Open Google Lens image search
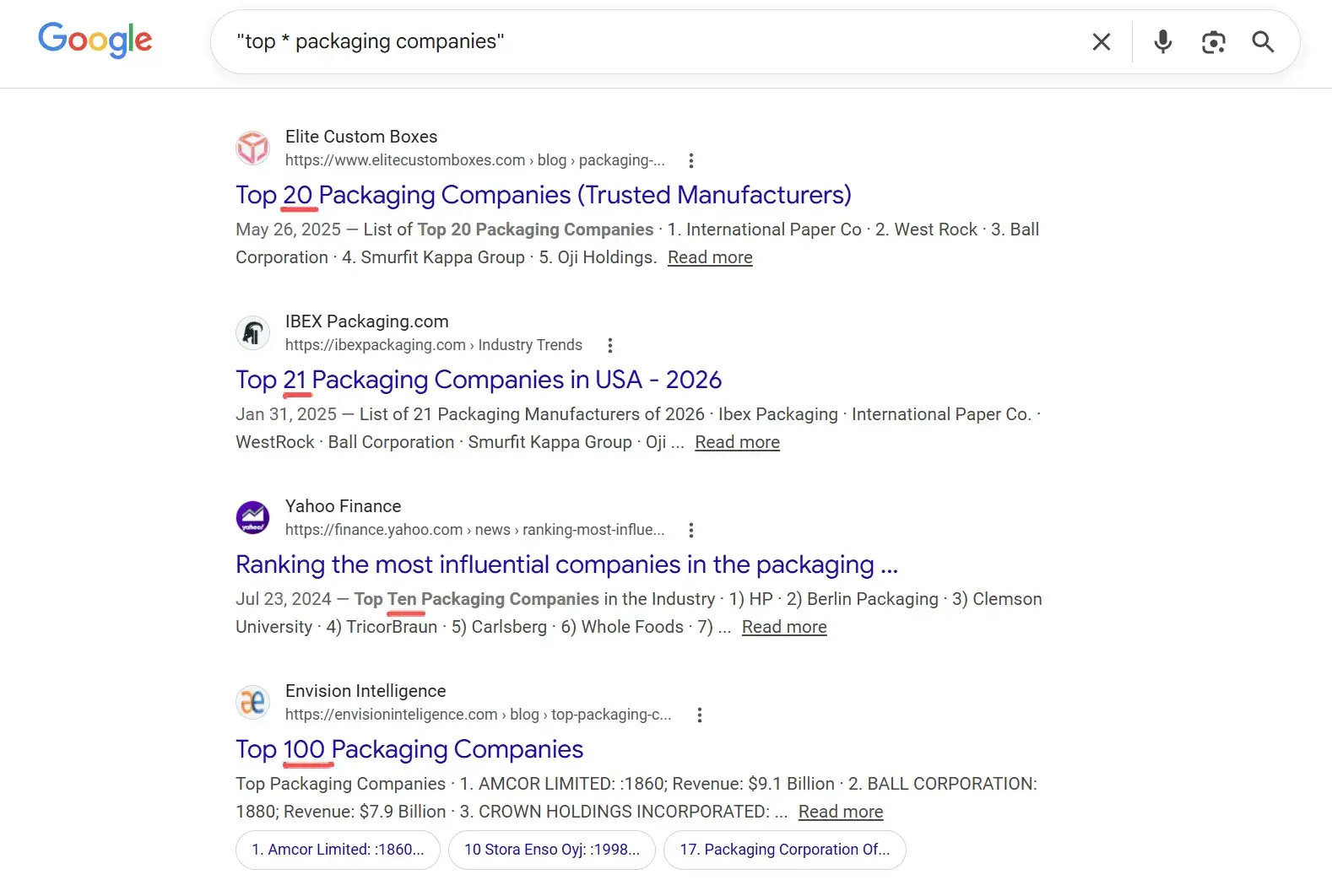 pos(1214,41)
